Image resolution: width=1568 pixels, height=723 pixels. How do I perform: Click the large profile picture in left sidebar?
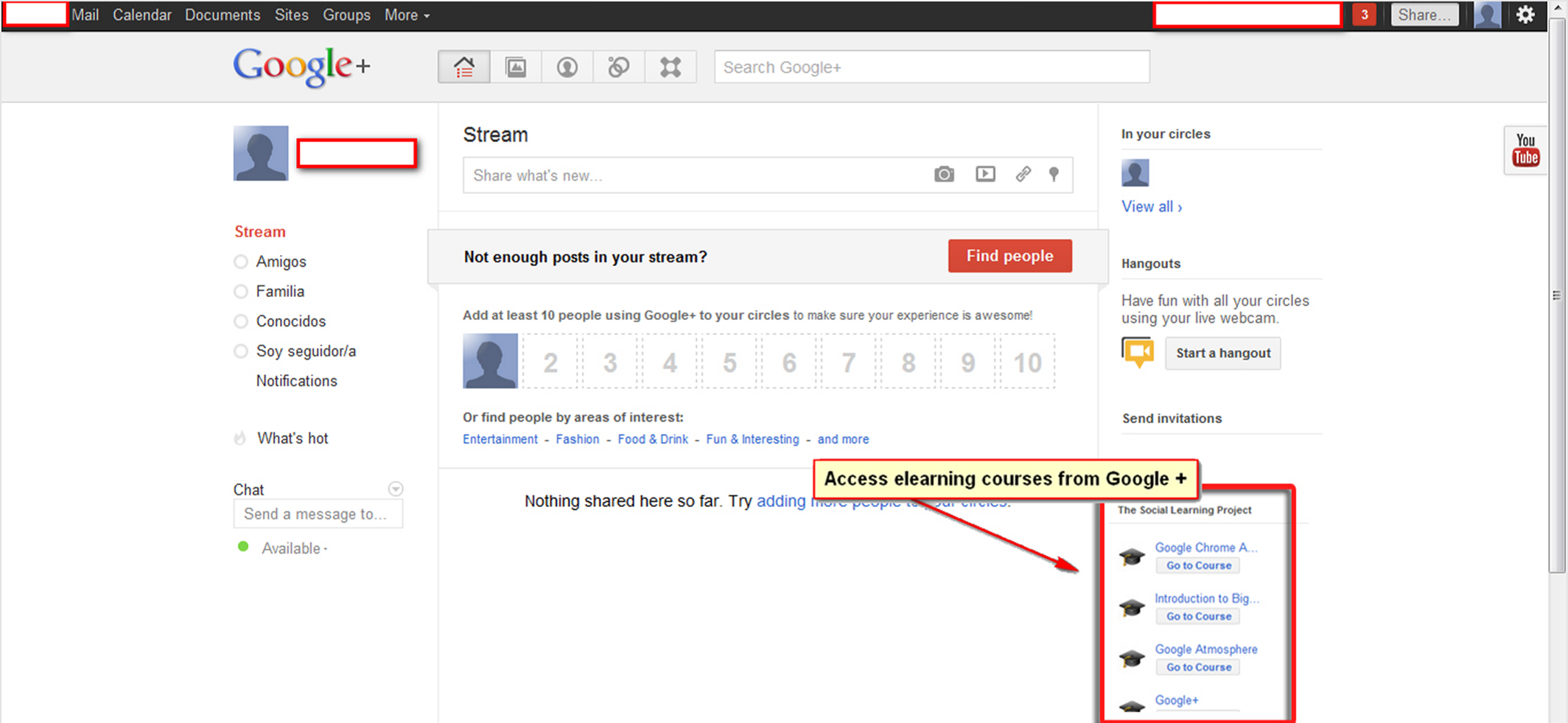[261, 153]
